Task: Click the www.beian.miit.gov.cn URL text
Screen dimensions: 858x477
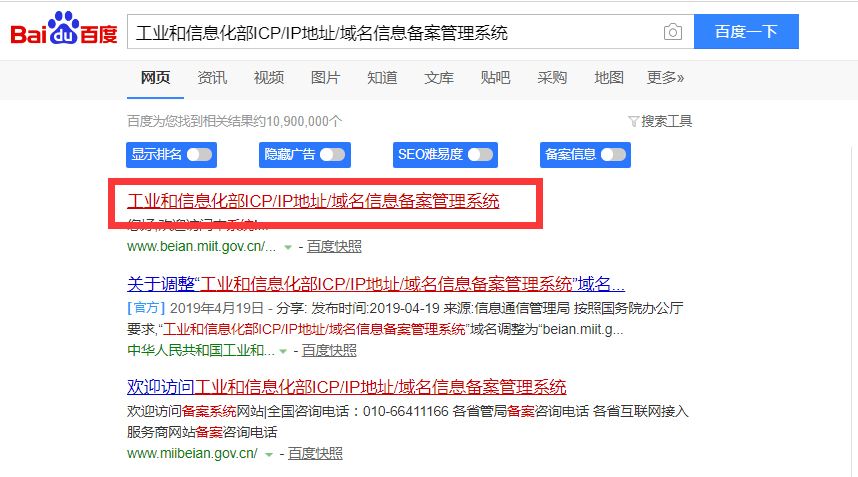Action: coord(201,246)
